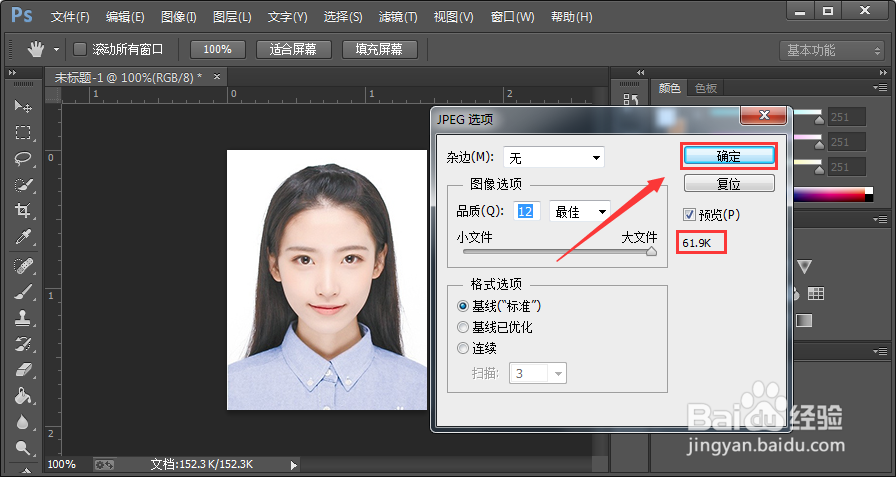The width and height of the screenshot is (896, 477).
Task: Open the 图像(I) menu
Action: (x=179, y=17)
